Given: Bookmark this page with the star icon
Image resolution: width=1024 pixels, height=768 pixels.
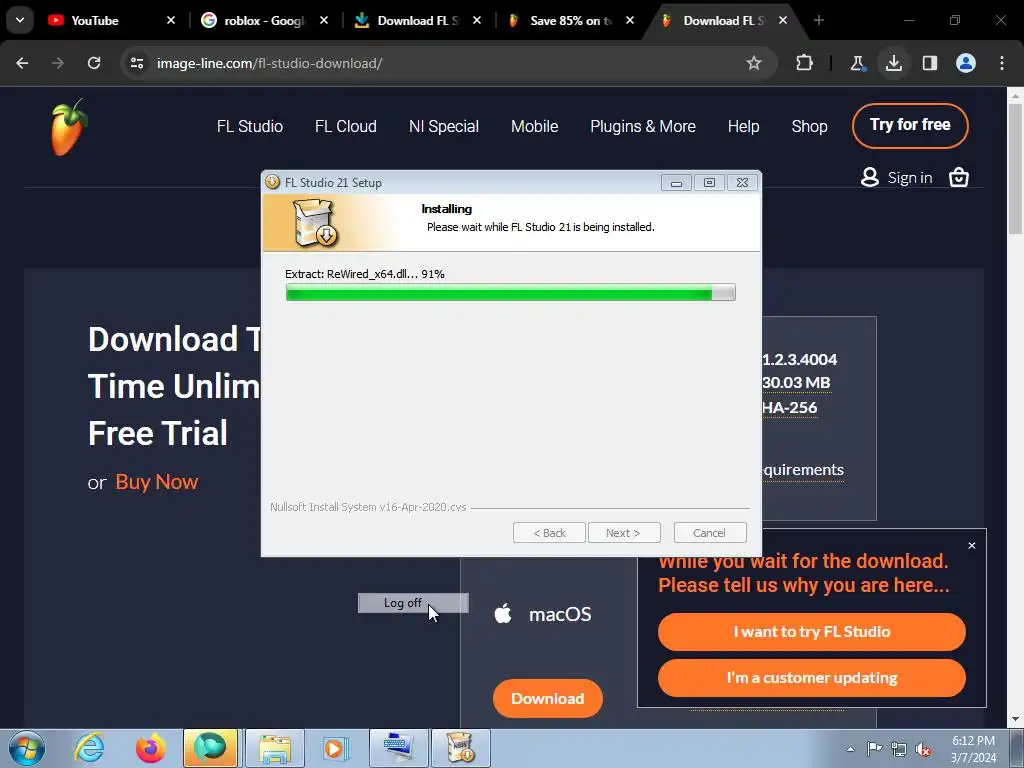Looking at the screenshot, I should 754,63.
